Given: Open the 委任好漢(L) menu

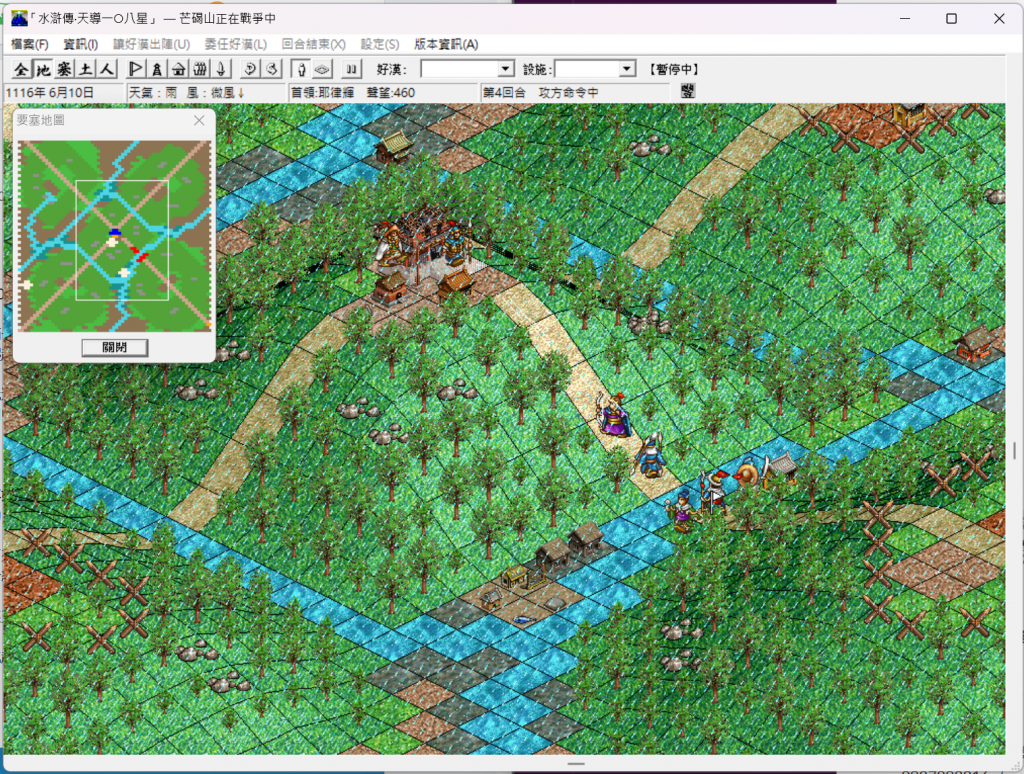Looking at the screenshot, I should coord(236,44).
